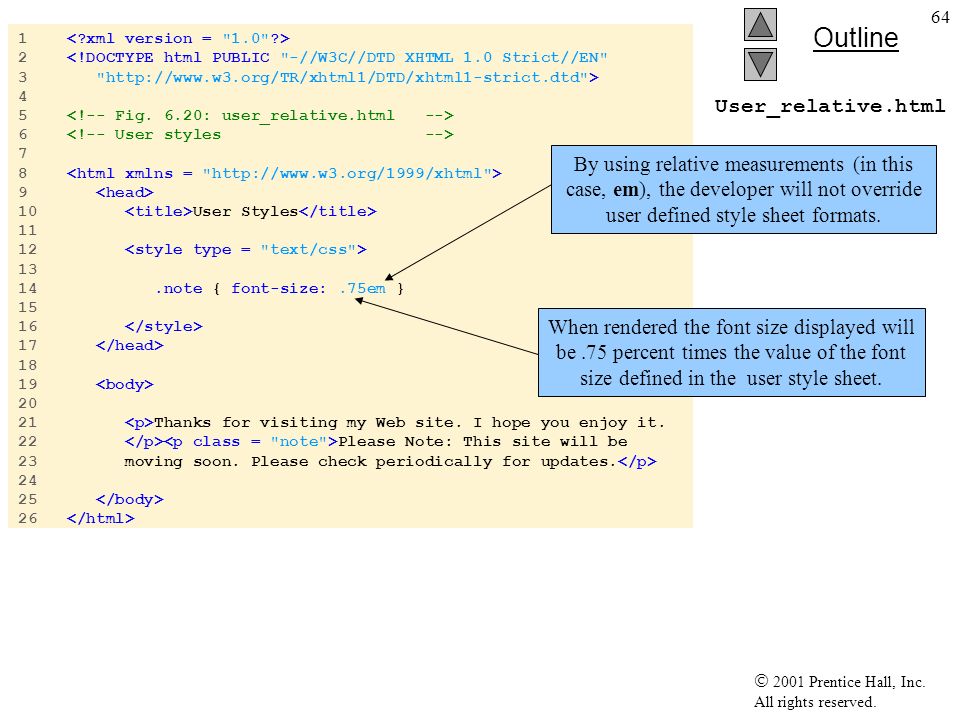Image resolution: width=960 pixels, height=720 pixels.
Task: Click the opening body tag on line 19
Action: 124,384
